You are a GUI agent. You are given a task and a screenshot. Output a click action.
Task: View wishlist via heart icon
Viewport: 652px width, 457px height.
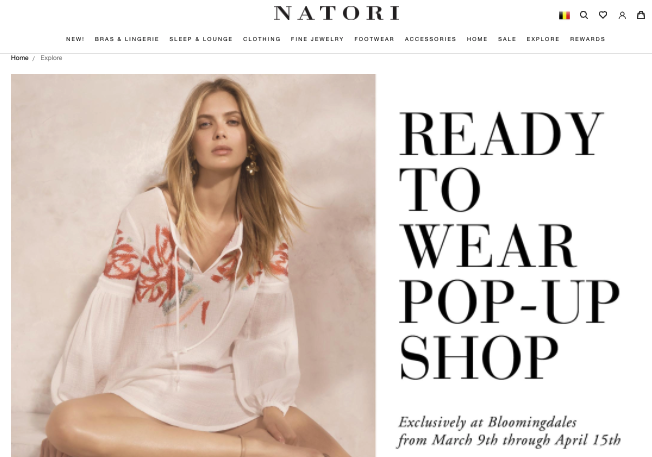[603, 15]
